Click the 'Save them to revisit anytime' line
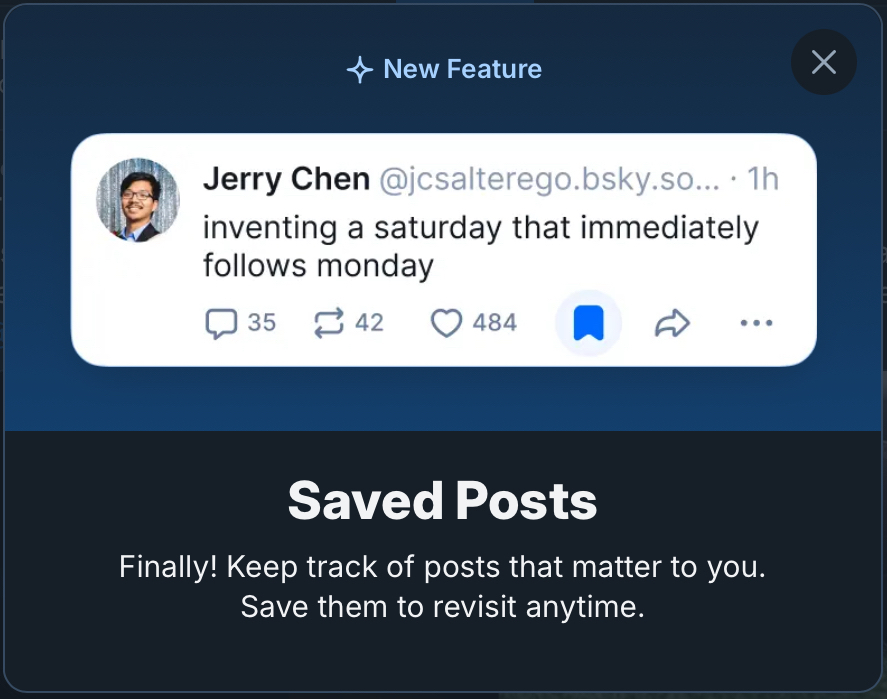 coord(443,607)
